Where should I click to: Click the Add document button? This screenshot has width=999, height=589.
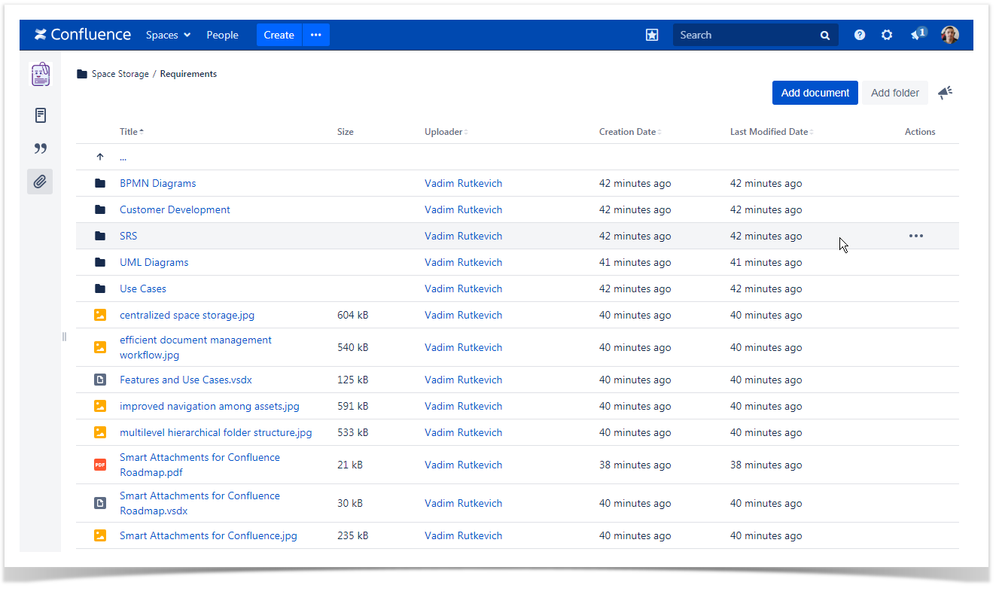pos(815,93)
